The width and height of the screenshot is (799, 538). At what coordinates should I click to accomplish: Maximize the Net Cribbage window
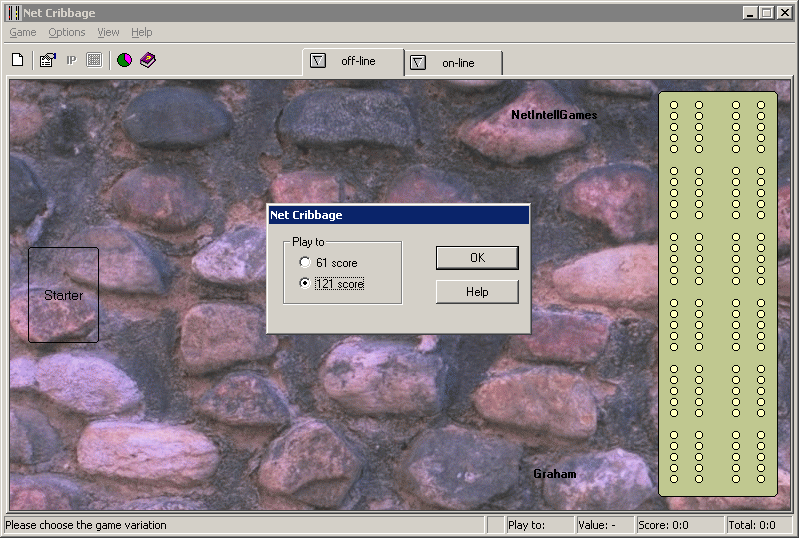coord(766,13)
